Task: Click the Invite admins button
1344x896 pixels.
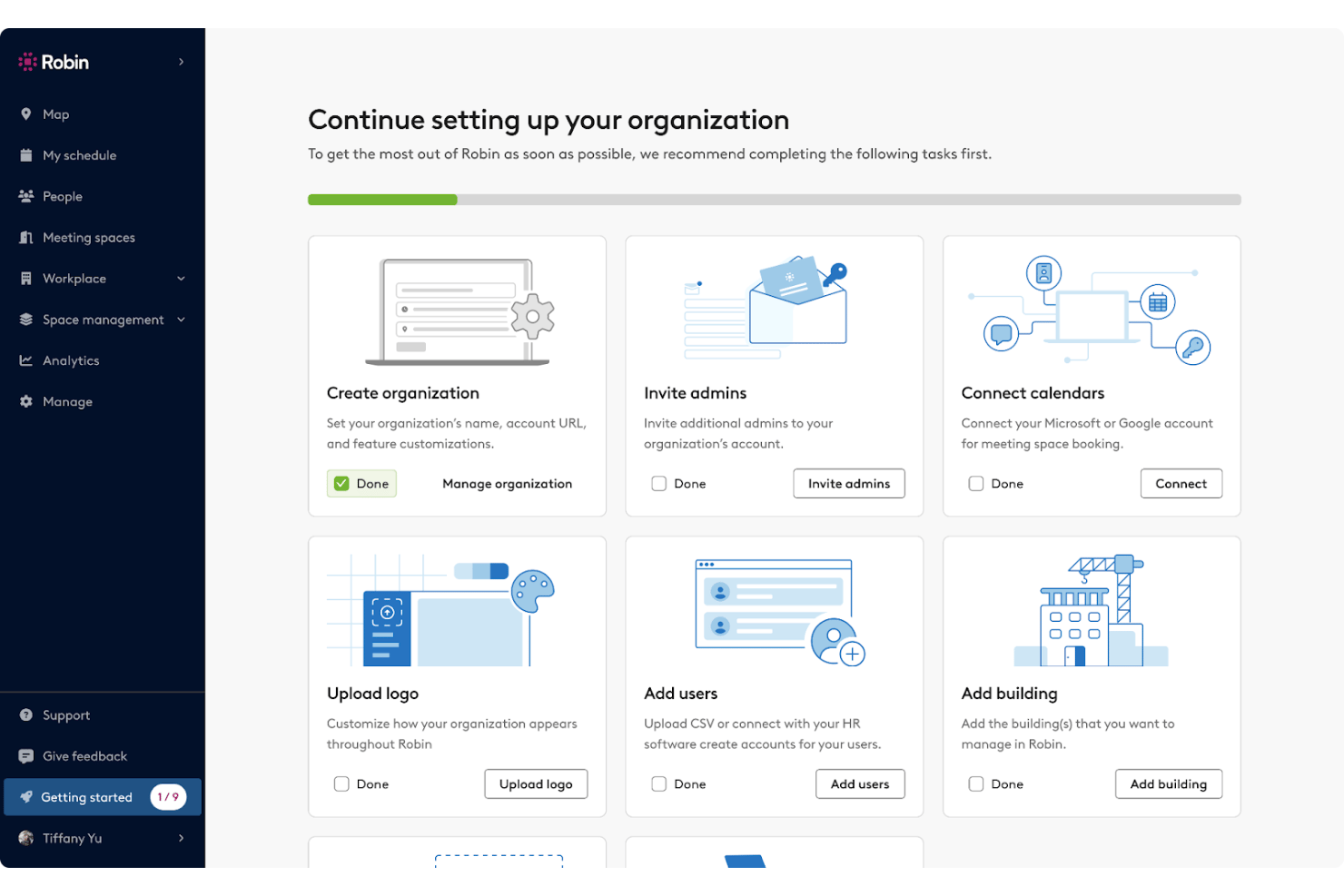Action: 849,484
